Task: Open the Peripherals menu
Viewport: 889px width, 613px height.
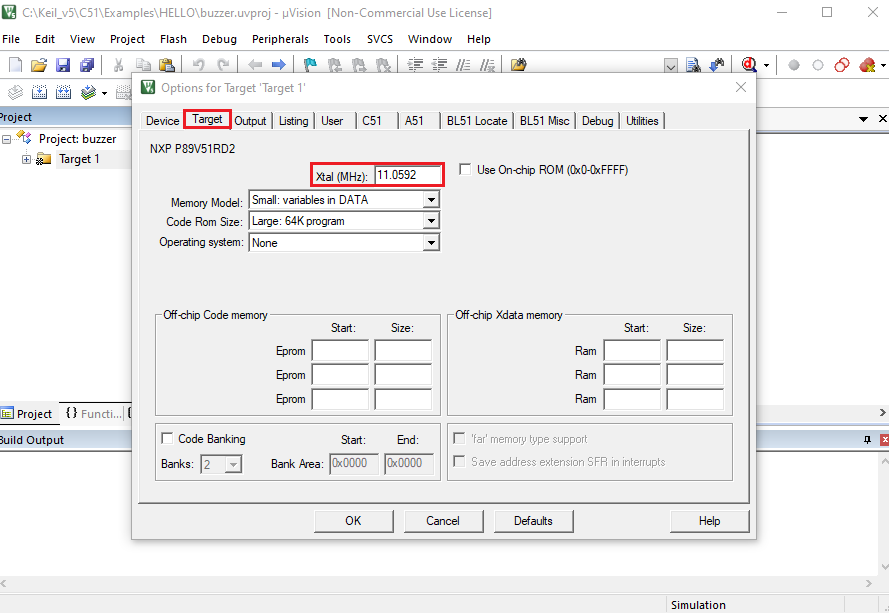Action: (x=280, y=39)
